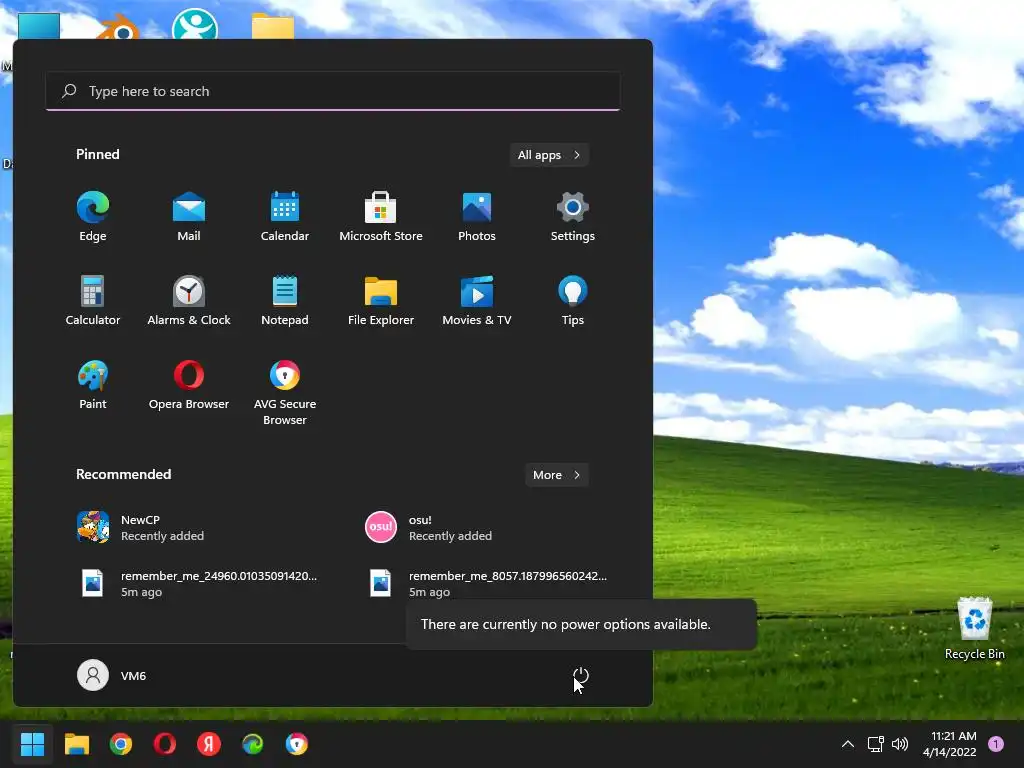Open Edge Dev from the taskbar

253,744
